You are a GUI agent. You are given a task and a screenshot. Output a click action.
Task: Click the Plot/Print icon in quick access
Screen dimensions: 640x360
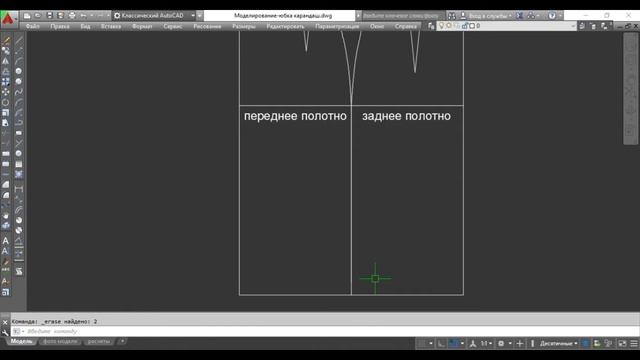[72, 16]
